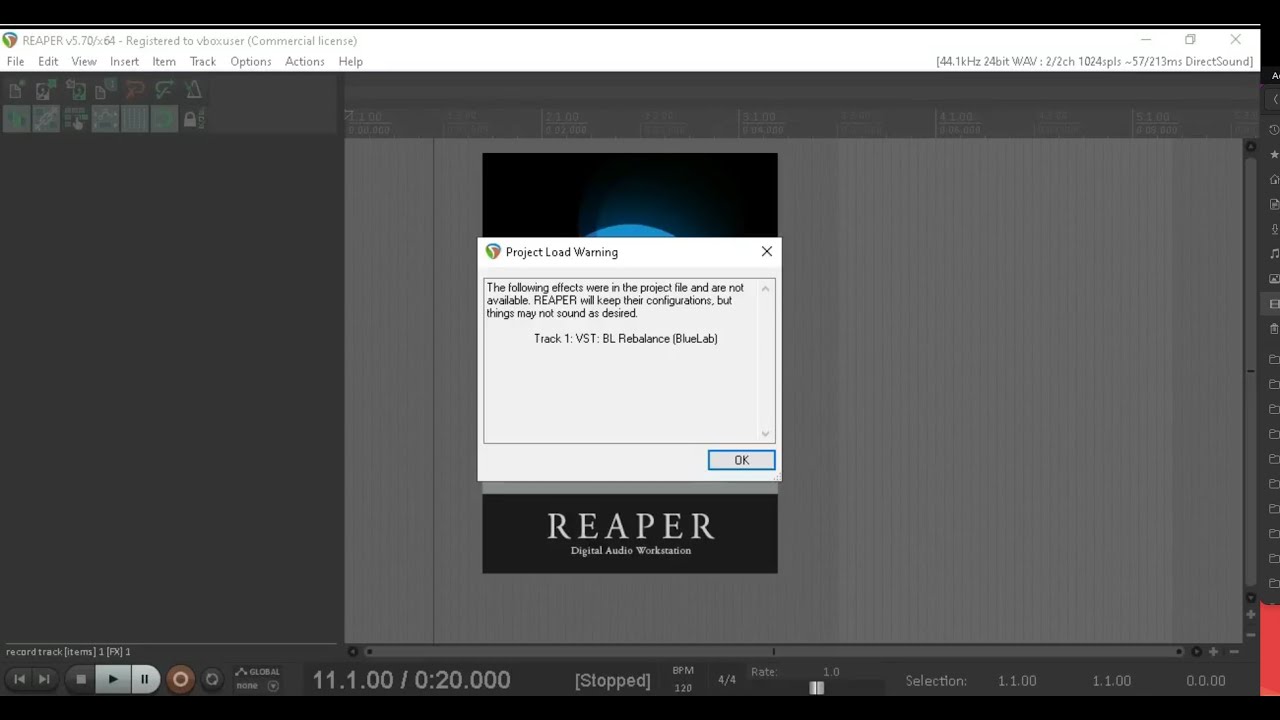Toggle auto-crossfade toolbar button
This screenshot has height=720, width=1280.
pos(16,118)
